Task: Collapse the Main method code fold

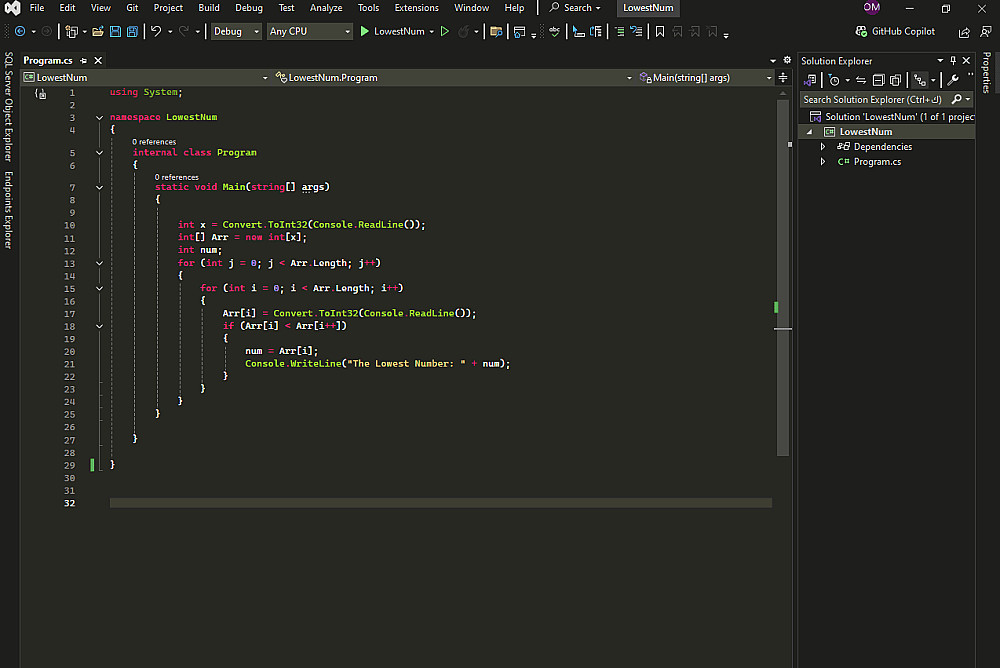Action: pos(99,187)
